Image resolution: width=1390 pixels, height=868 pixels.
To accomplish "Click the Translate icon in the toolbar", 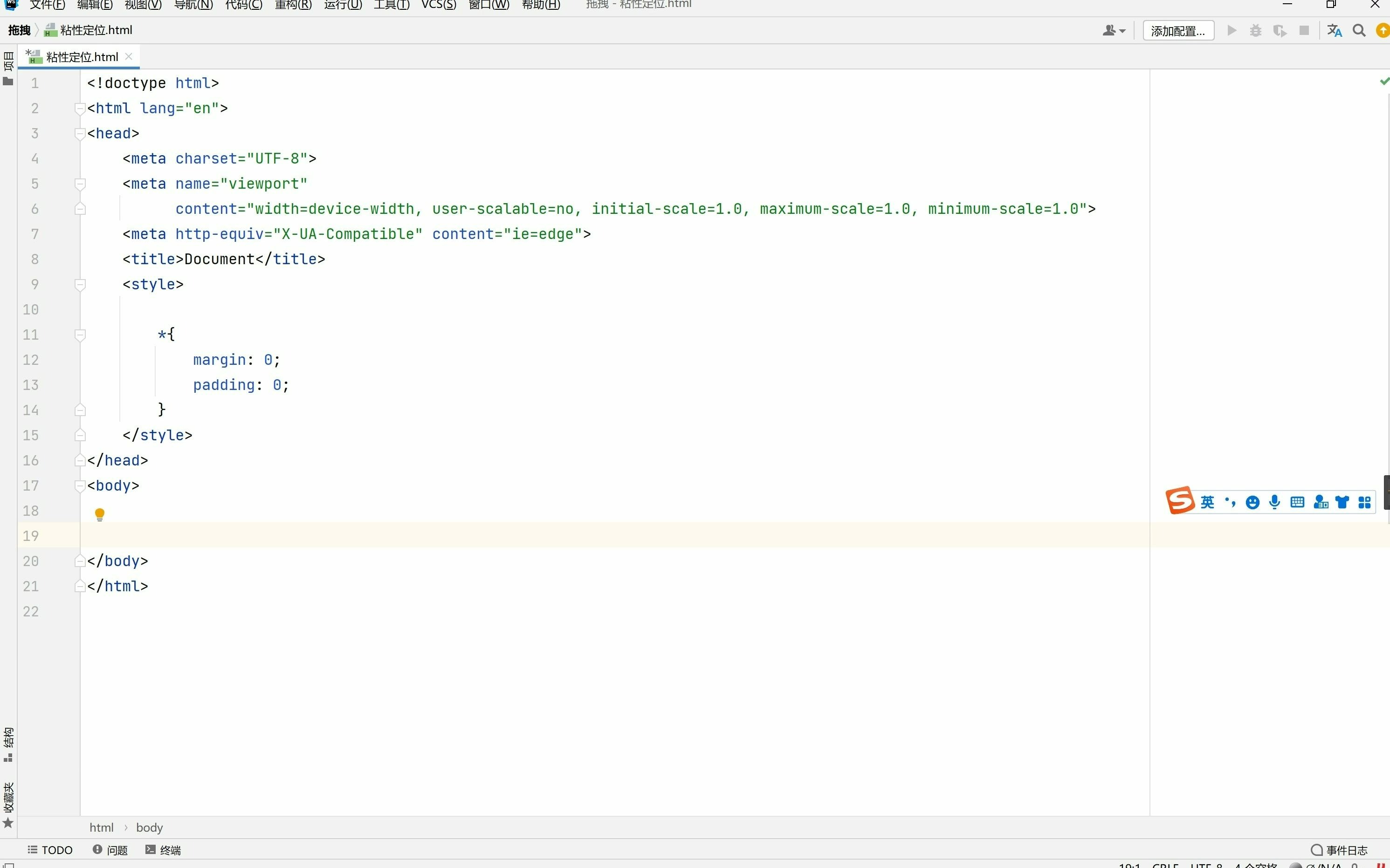I will tap(1334, 31).
